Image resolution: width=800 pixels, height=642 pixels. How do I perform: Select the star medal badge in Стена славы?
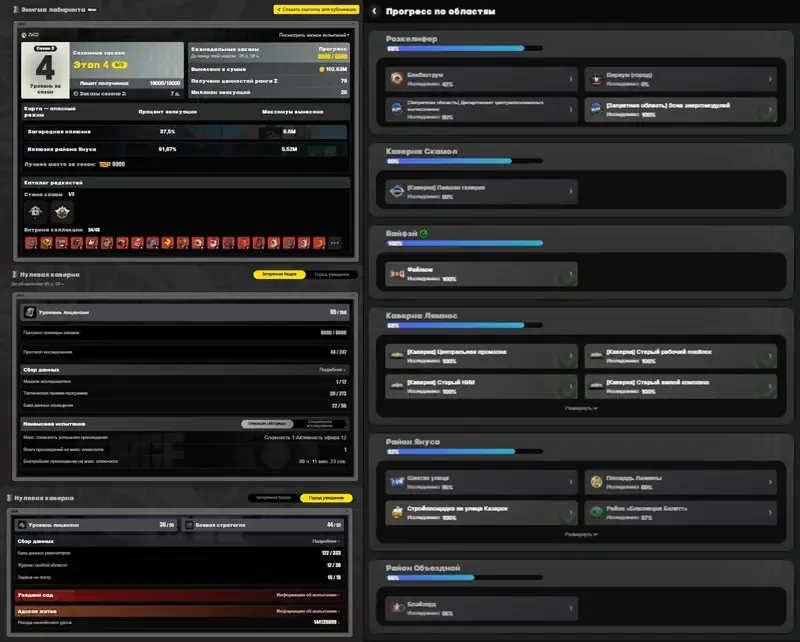(62, 211)
